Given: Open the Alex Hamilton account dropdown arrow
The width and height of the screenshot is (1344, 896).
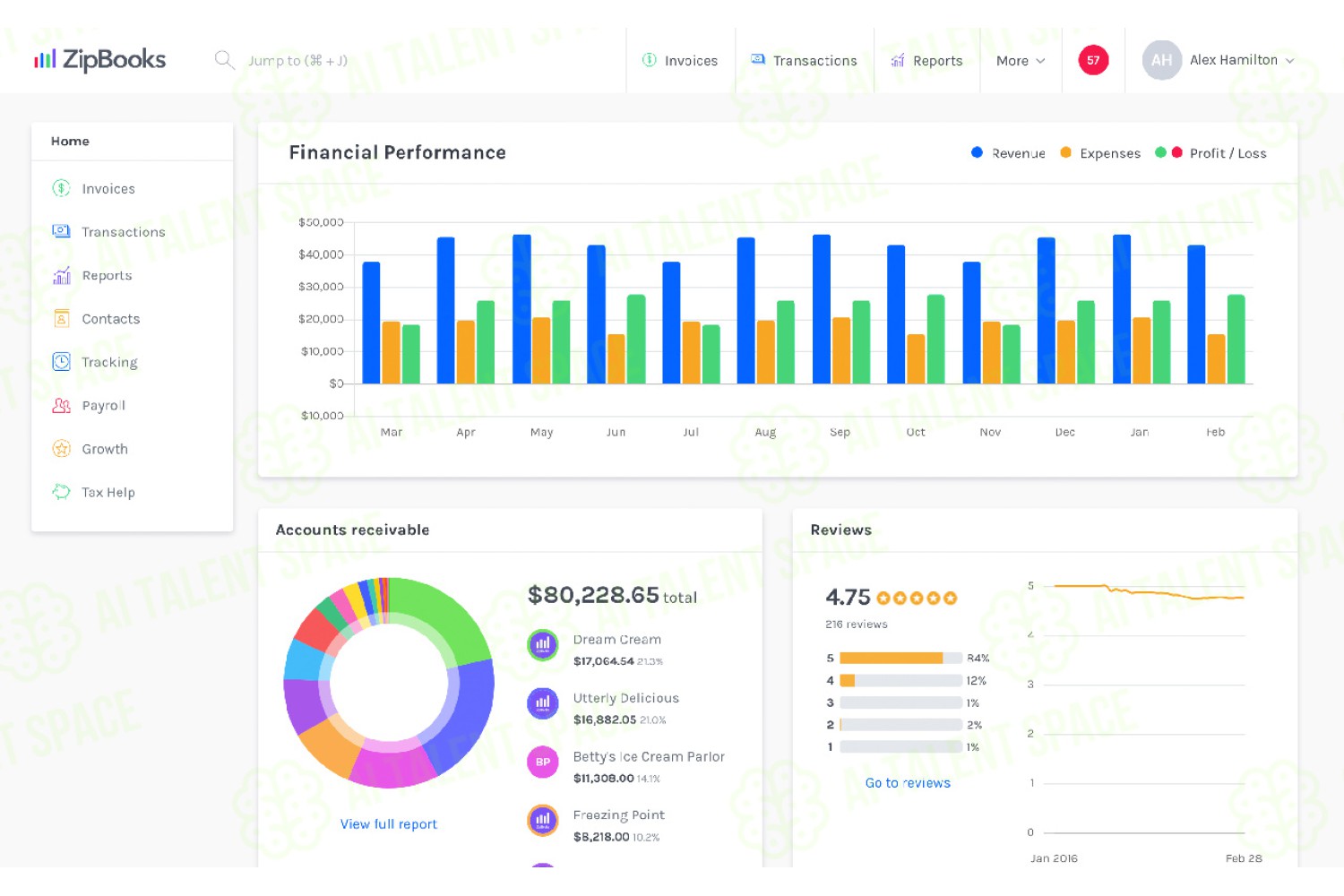Looking at the screenshot, I should (1290, 61).
